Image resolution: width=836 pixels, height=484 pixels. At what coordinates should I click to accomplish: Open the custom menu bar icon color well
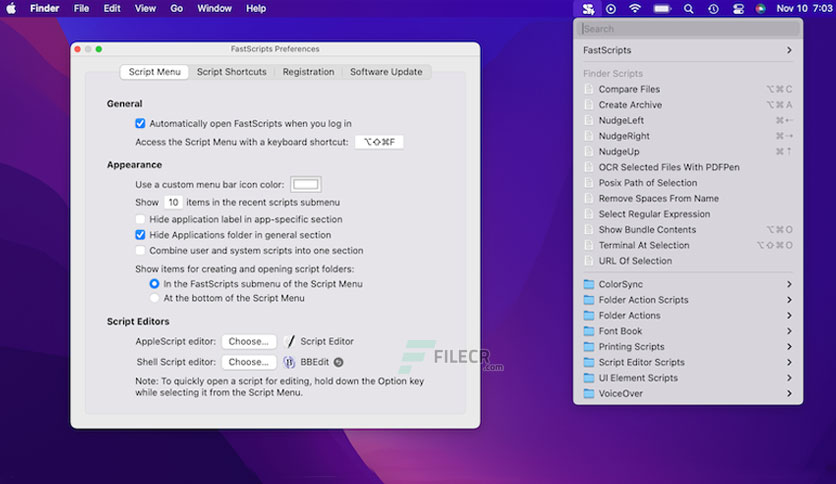(x=306, y=184)
